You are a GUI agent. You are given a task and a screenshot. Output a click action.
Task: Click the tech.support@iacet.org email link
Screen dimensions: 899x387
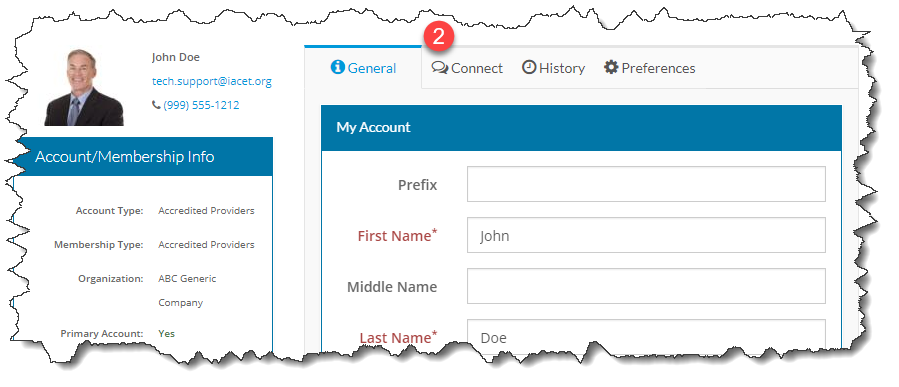(212, 81)
